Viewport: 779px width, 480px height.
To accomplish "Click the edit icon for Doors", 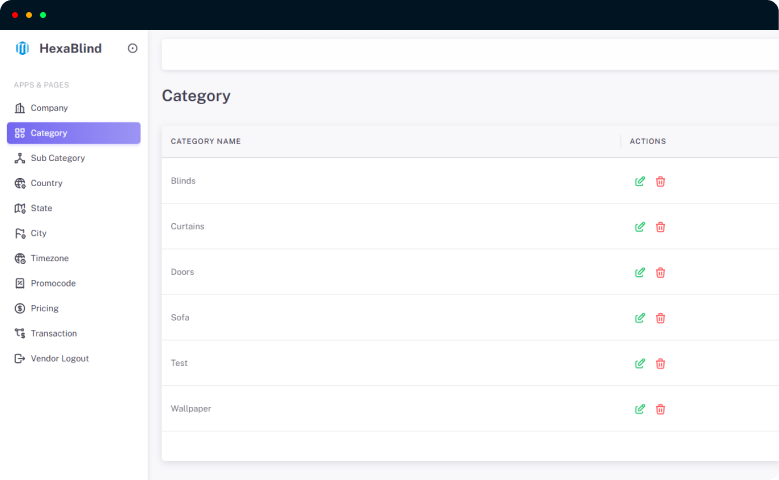I will pyautogui.click(x=640, y=272).
